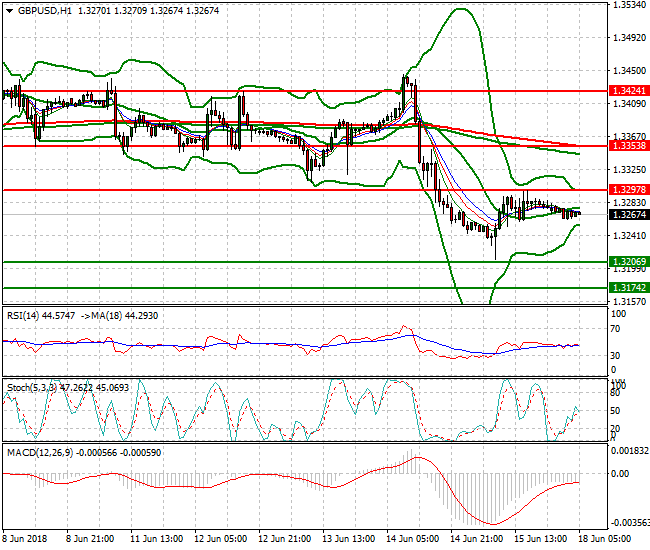Select the red 1.34241 price level label
The height and width of the screenshot is (550, 650).
629,91
